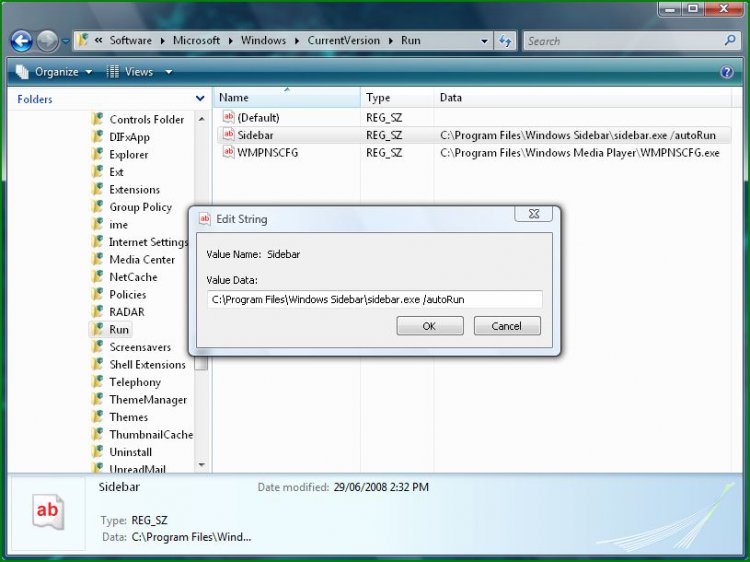This screenshot has height=562, width=750.
Task: Click the Telephony folder icon
Action: point(97,381)
